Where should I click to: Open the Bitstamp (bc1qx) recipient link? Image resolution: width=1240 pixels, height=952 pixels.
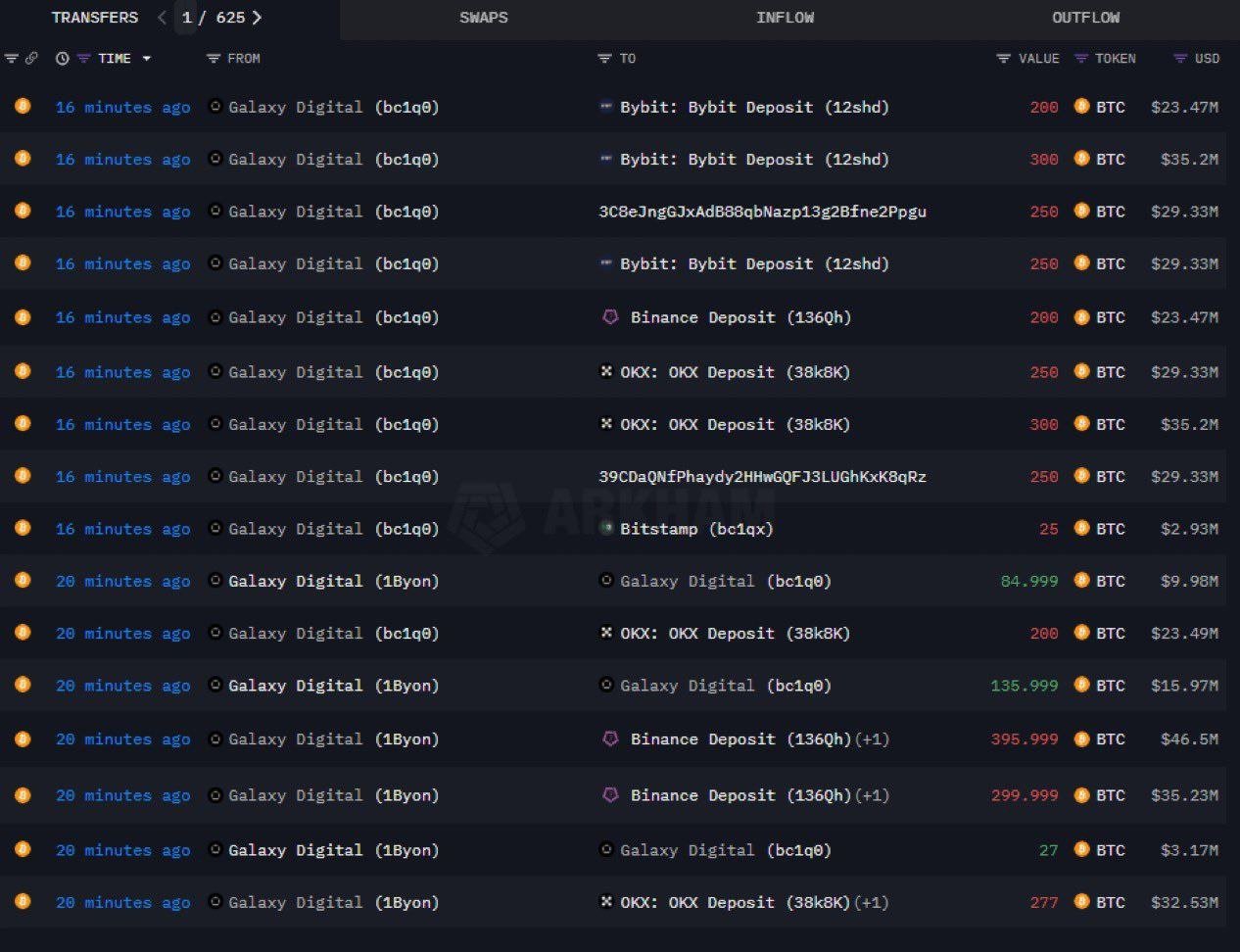(x=695, y=529)
